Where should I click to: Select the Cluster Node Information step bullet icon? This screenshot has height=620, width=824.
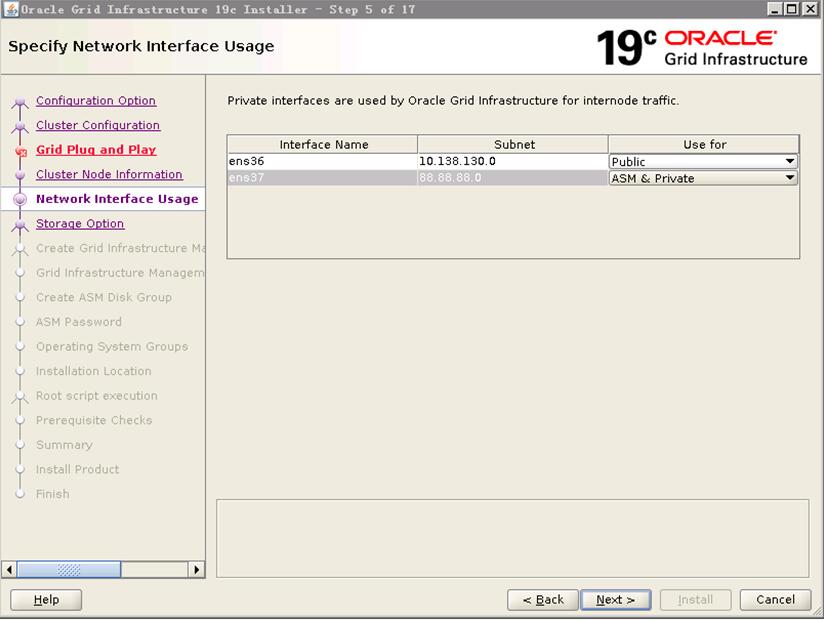[20, 175]
